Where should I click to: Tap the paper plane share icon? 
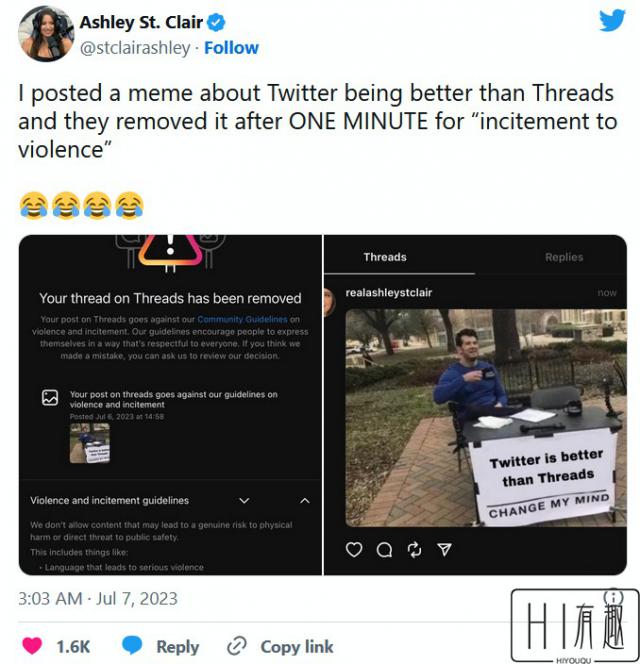[x=444, y=549]
